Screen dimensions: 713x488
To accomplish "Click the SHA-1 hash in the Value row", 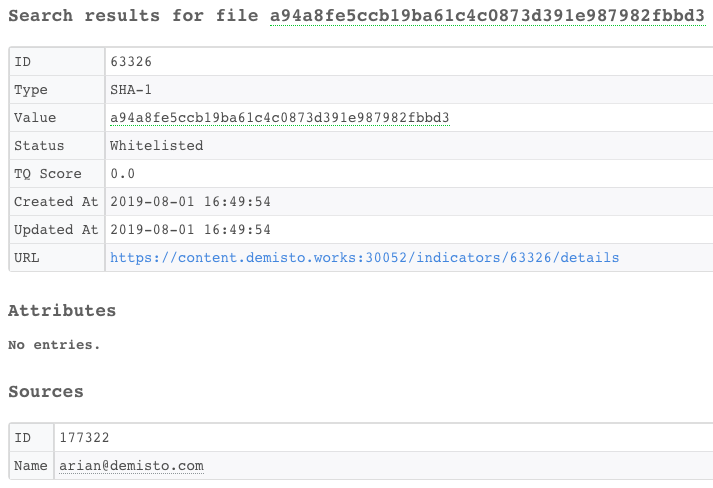I will point(280,118).
